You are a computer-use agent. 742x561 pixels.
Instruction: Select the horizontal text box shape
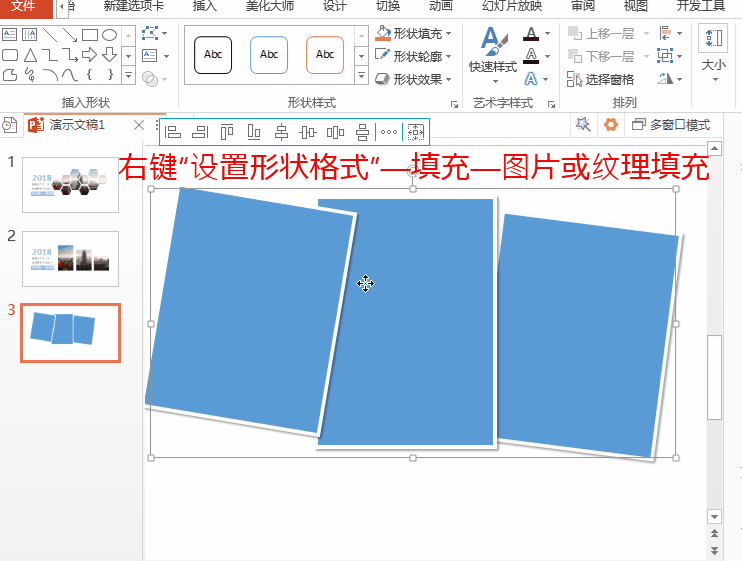(9, 35)
